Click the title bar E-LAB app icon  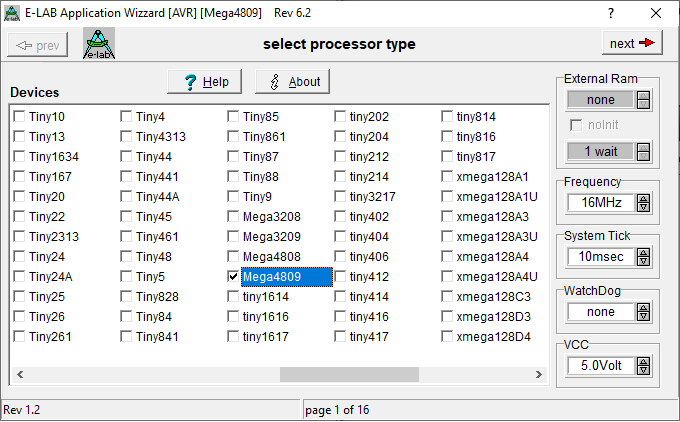12,13
